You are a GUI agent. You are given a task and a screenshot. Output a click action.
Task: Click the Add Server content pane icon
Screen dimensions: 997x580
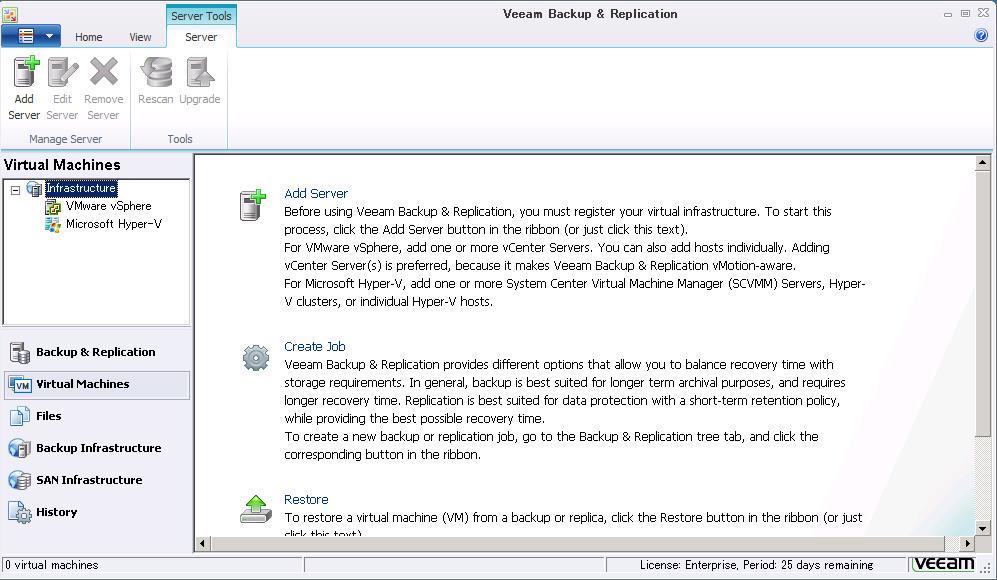coord(252,205)
